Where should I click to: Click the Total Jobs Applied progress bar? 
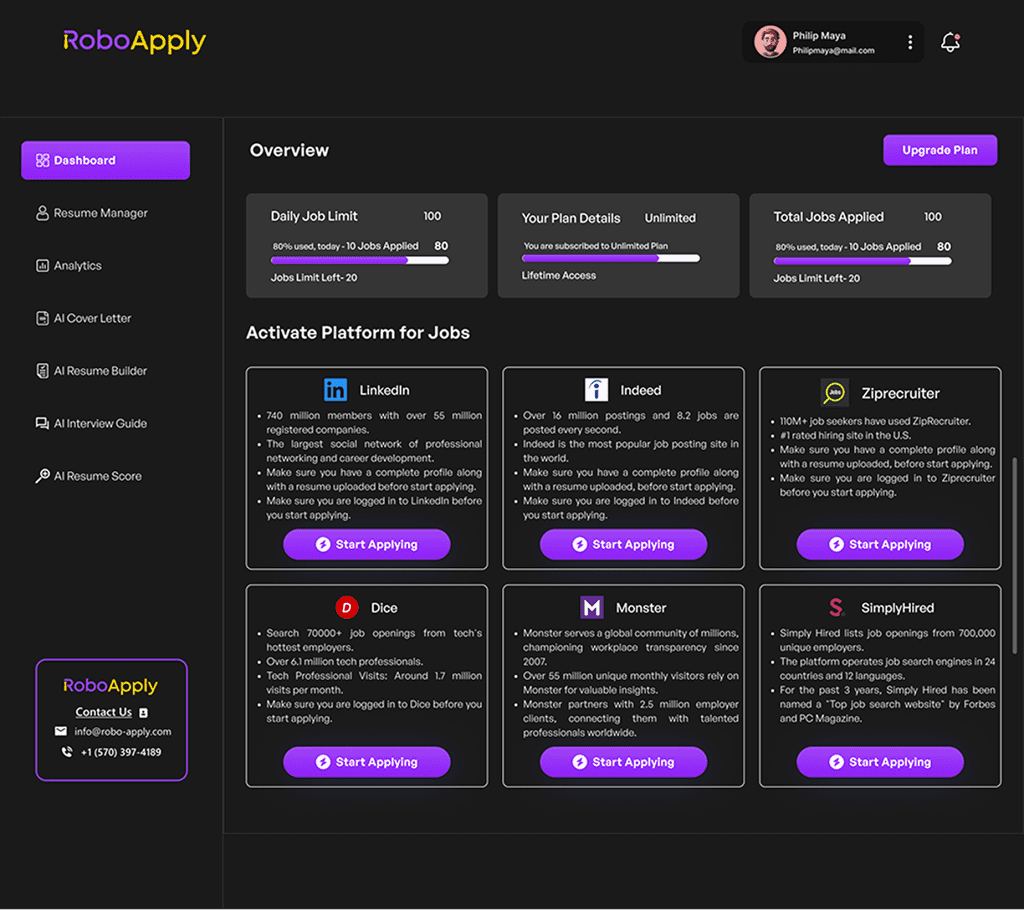point(862,261)
